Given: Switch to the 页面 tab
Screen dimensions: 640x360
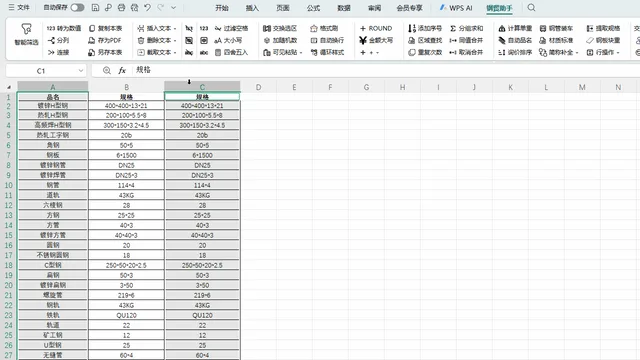Looking at the screenshot, I should (x=282, y=8).
